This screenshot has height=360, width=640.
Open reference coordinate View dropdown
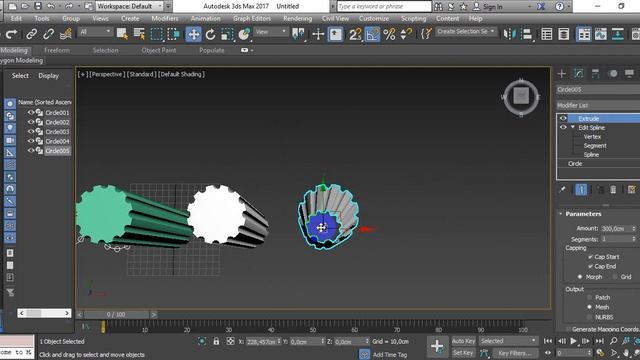[x=271, y=32]
